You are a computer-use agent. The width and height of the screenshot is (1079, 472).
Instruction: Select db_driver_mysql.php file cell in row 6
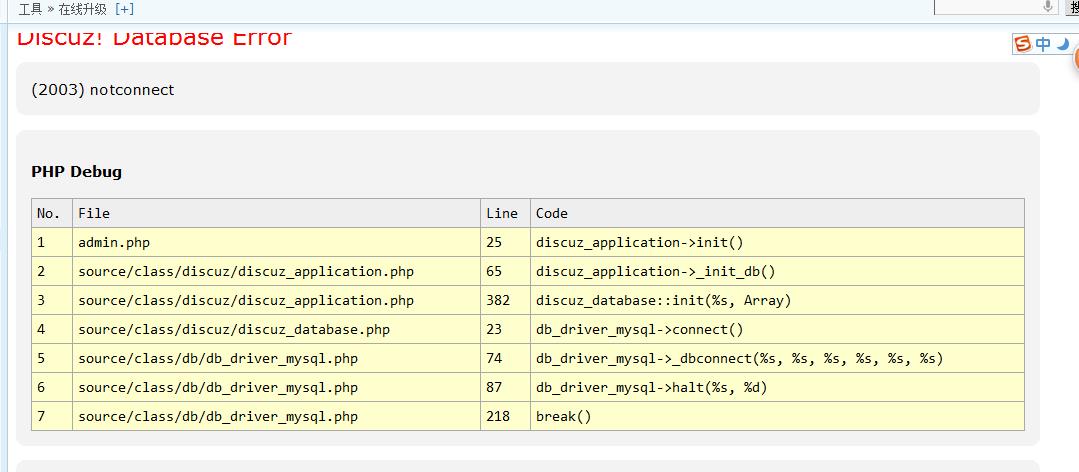click(277, 387)
